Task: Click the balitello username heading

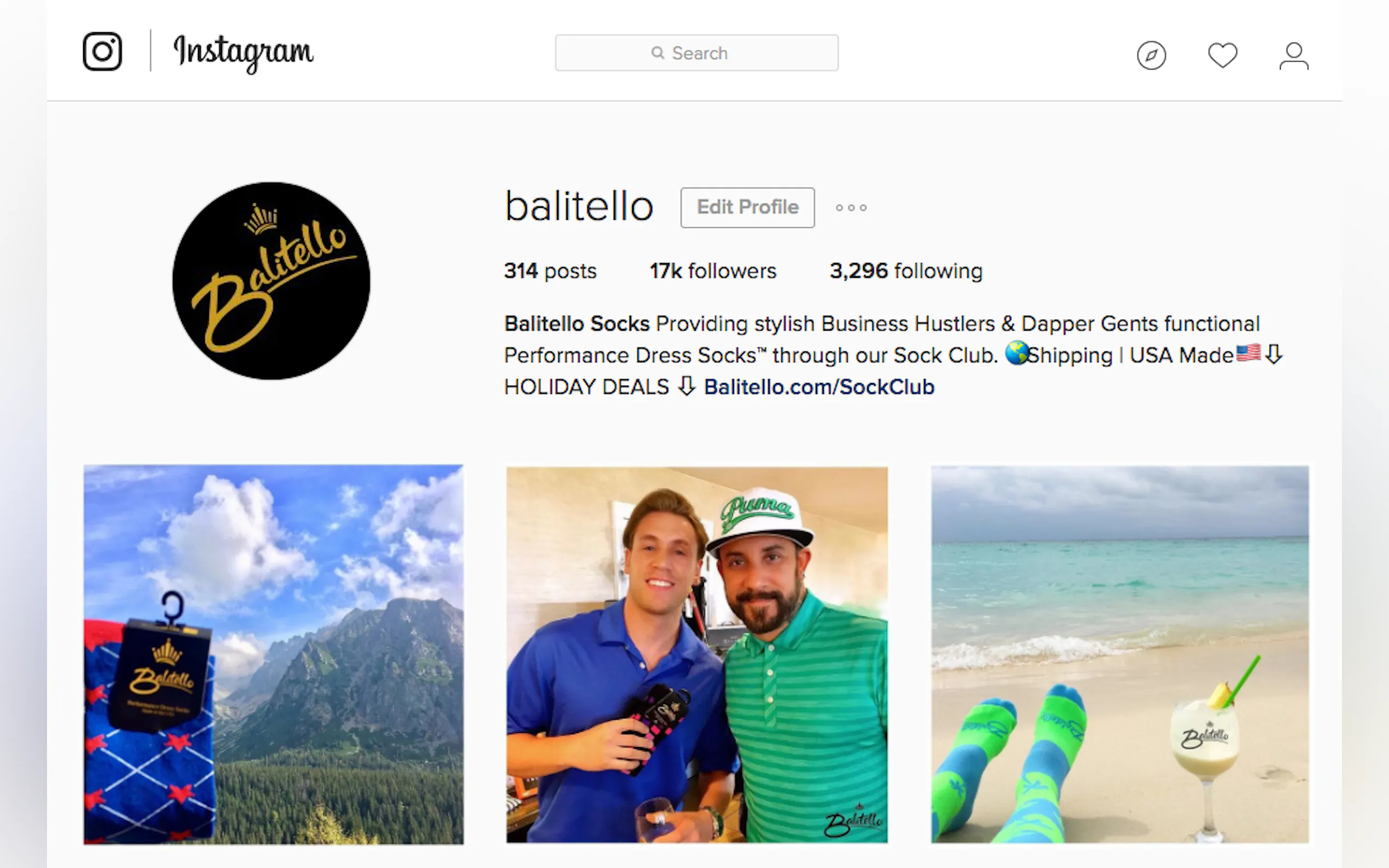Action: tap(579, 207)
